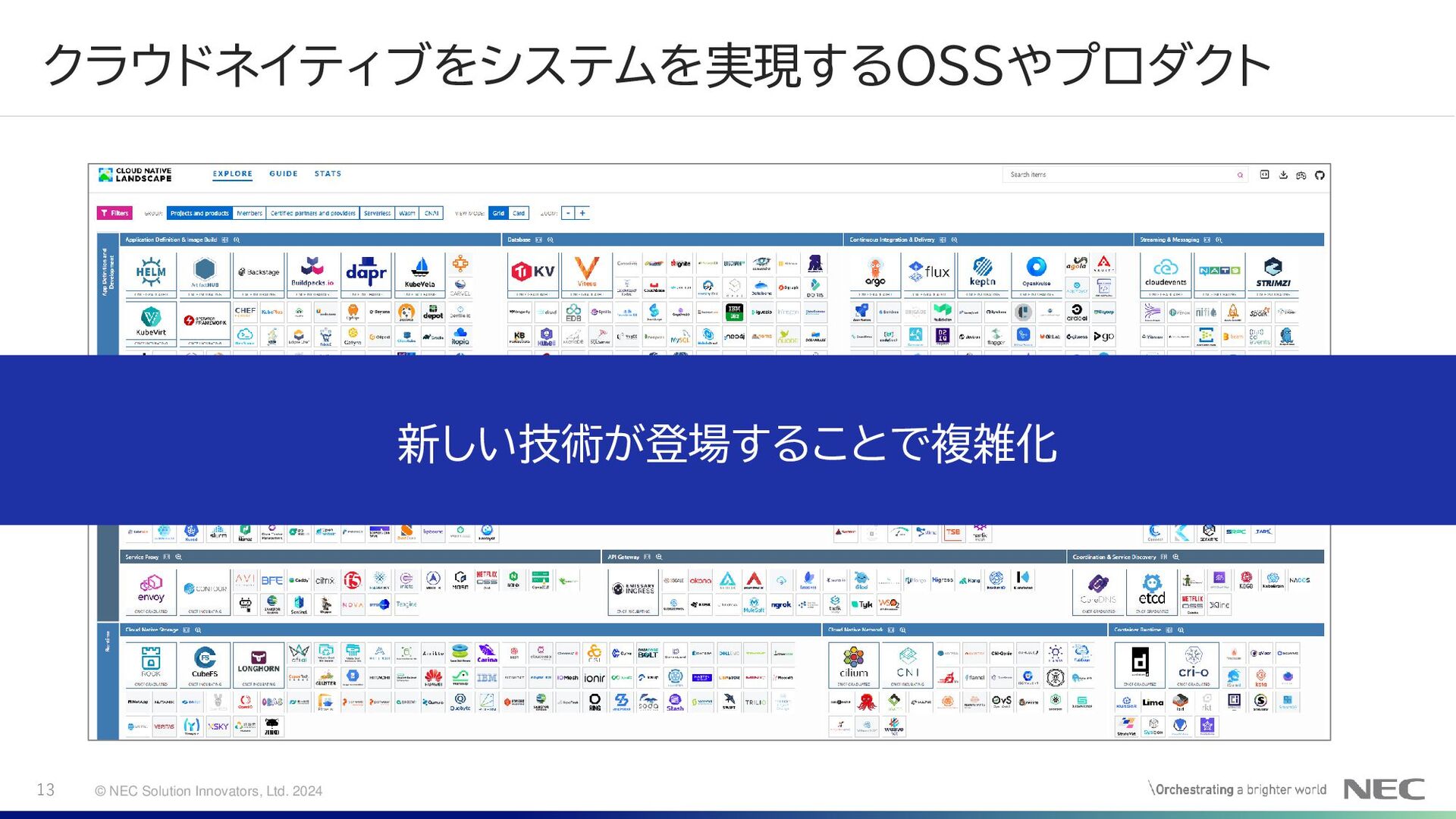Select the Projects and products group
The image size is (1456, 819).
pyautogui.click(x=199, y=213)
